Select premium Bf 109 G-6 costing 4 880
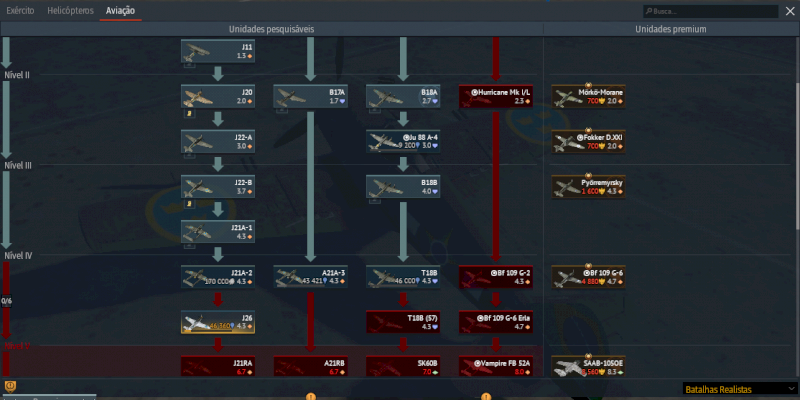This screenshot has width=800, height=400. [588, 277]
